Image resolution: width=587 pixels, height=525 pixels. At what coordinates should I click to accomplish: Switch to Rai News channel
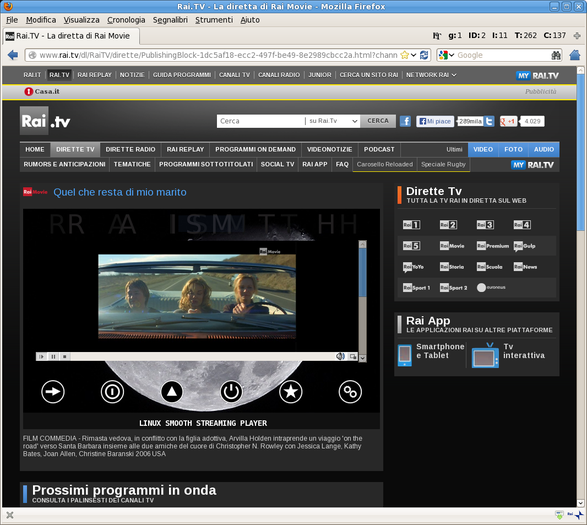525,267
